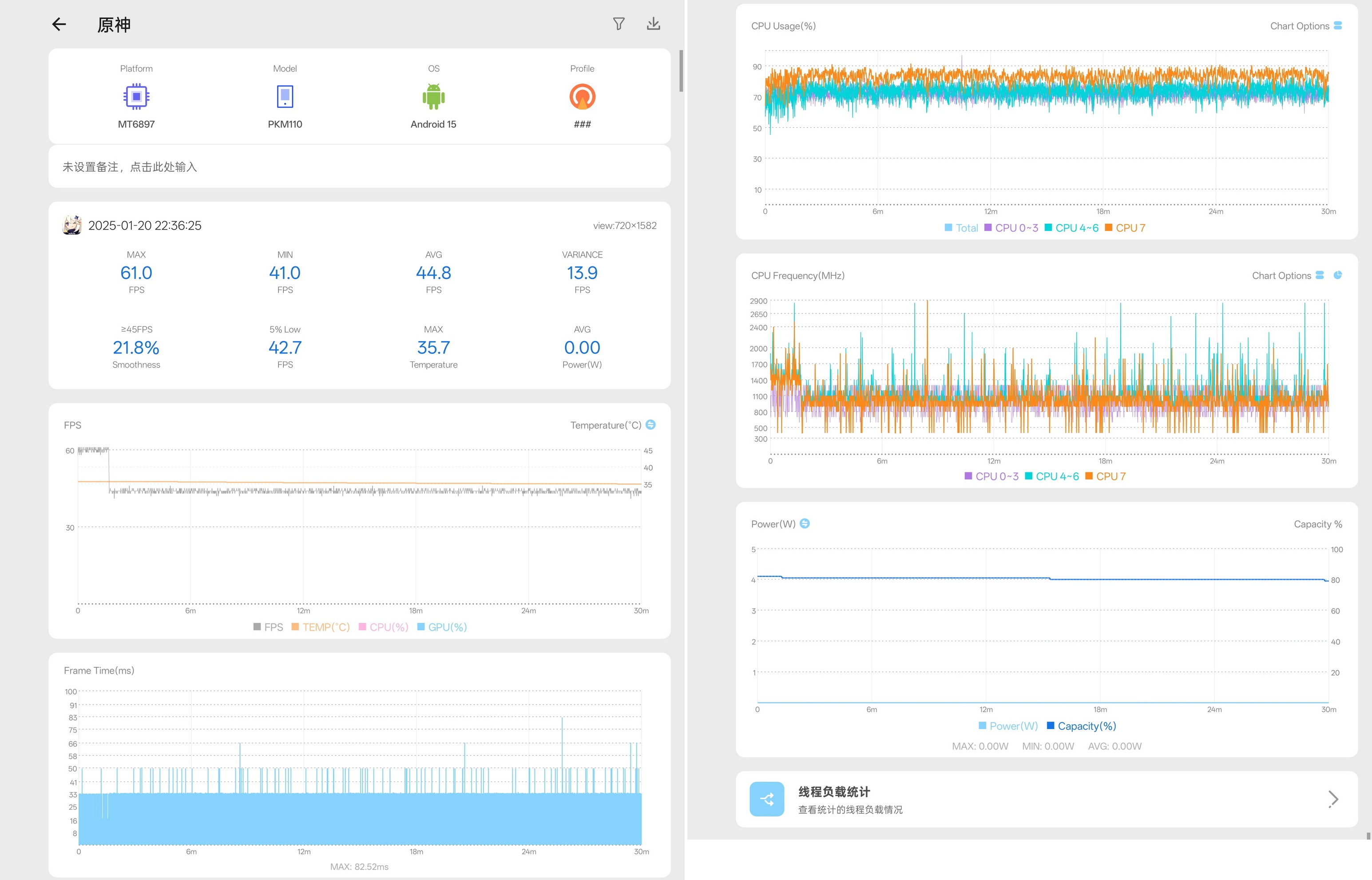Toggle CPU 4~6 legend in CPU Frequency
Screen dimensions: 1372x880
[1052, 476]
